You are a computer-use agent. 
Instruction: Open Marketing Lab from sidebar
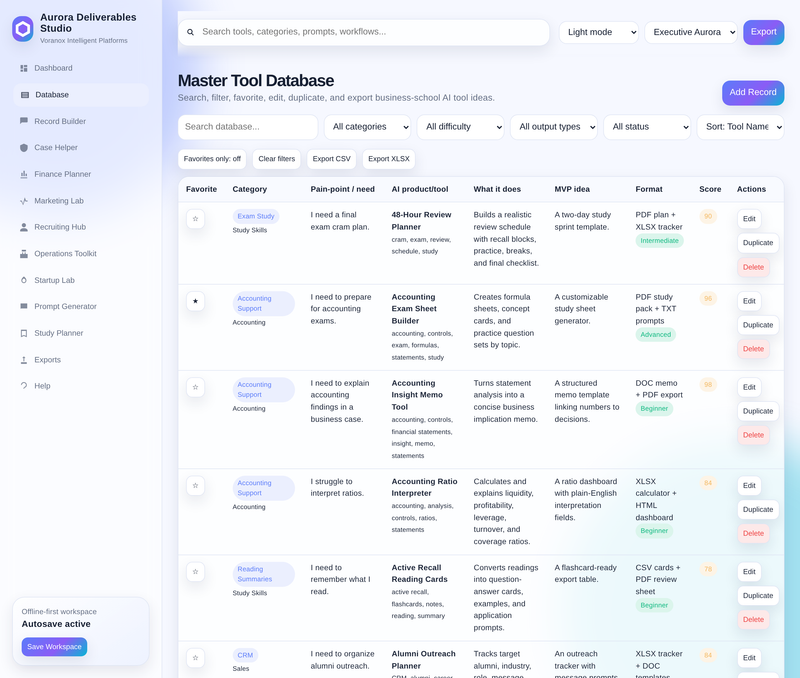tap(81, 201)
